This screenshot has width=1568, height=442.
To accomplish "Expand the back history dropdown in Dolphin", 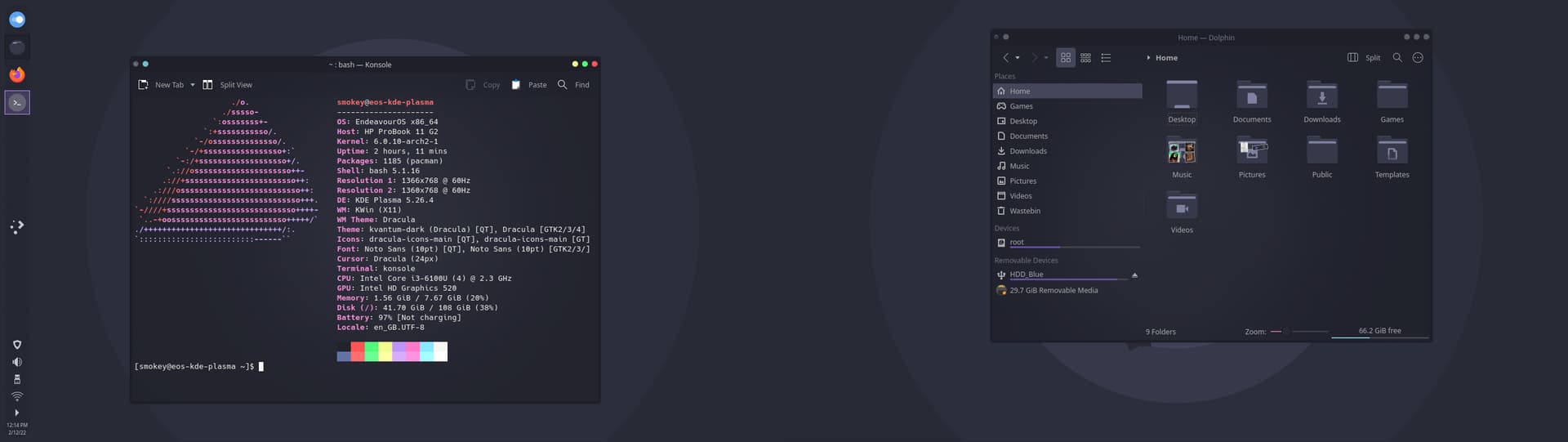I will click(1018, 58).
